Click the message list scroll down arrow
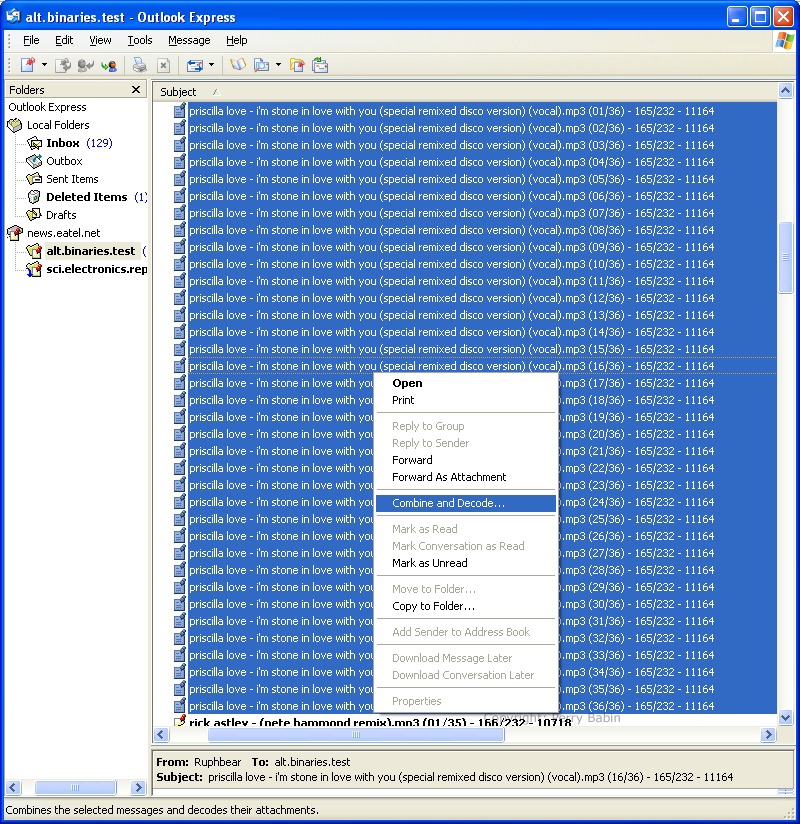 [x=785, y=717]
